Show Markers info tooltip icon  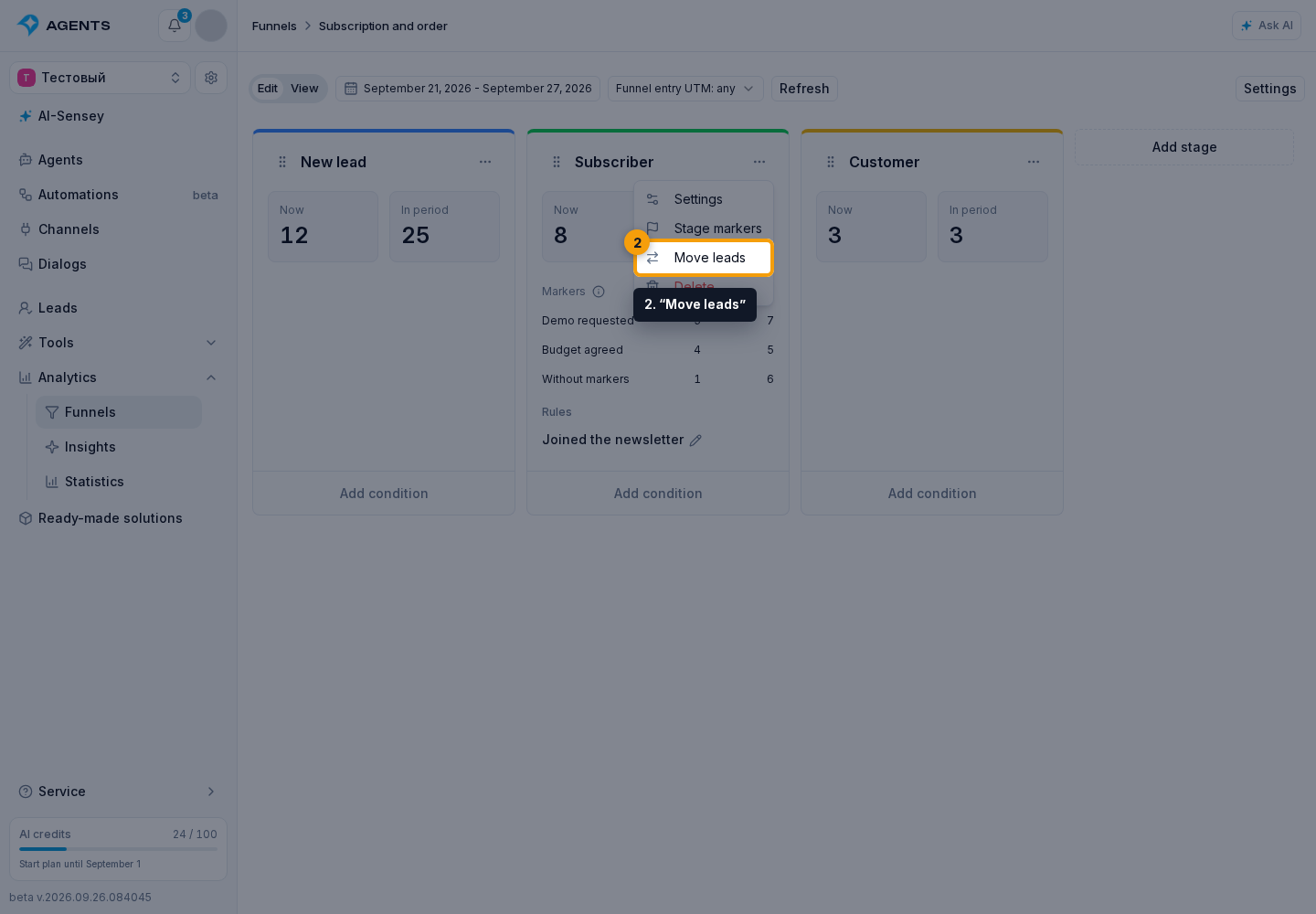click(x=599, y=292)
